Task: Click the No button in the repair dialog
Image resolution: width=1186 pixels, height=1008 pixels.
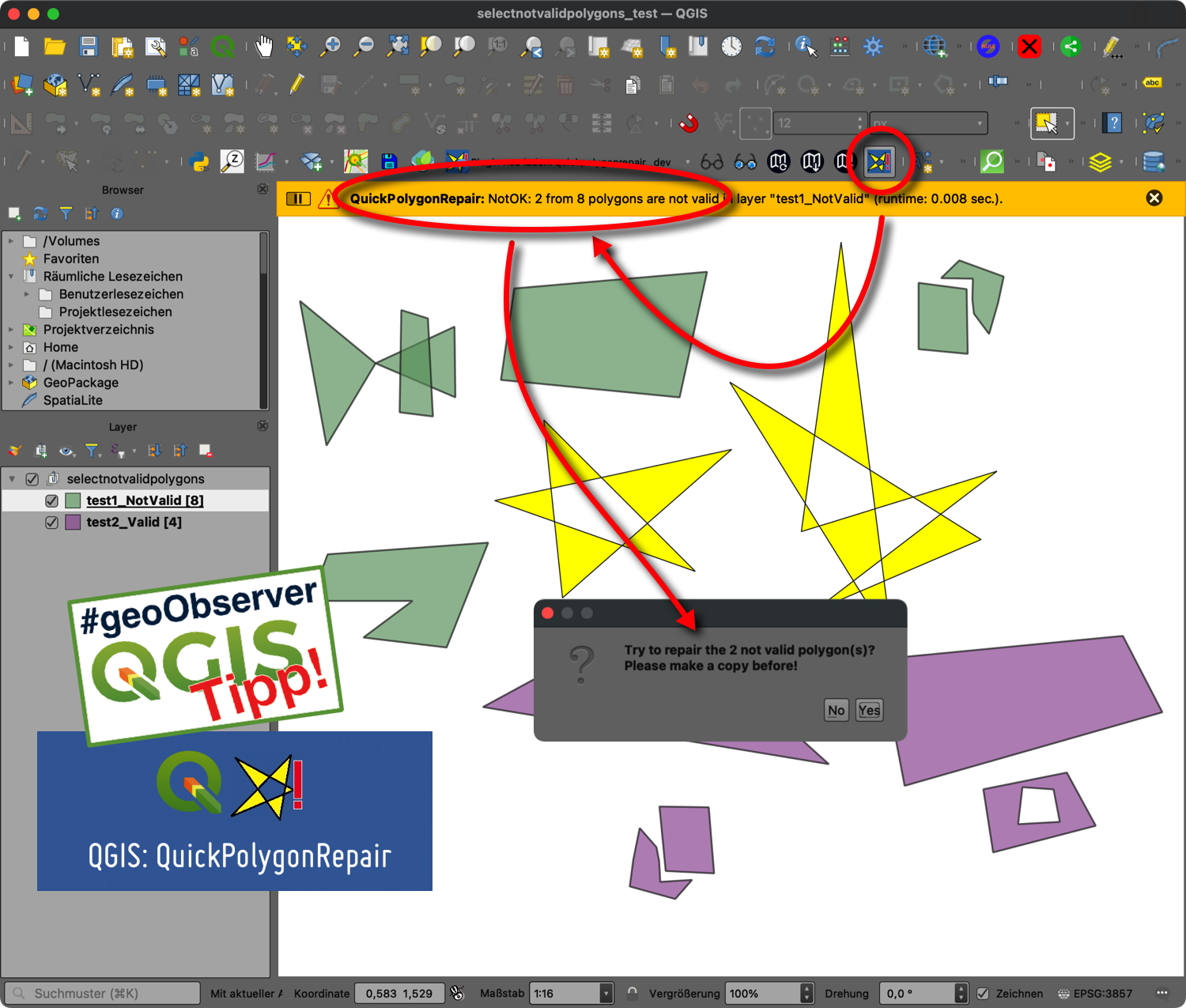Action: pyautogui.click(x=836, y=710)
